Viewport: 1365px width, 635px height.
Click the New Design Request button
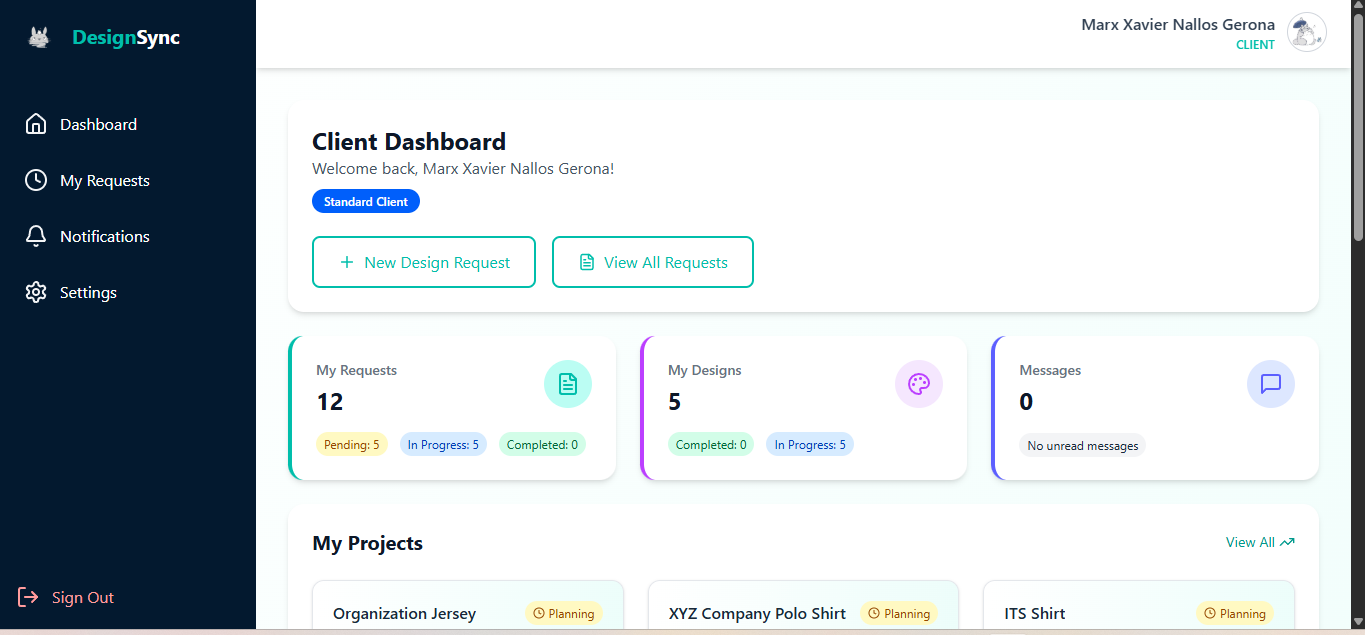click(424, 262)
